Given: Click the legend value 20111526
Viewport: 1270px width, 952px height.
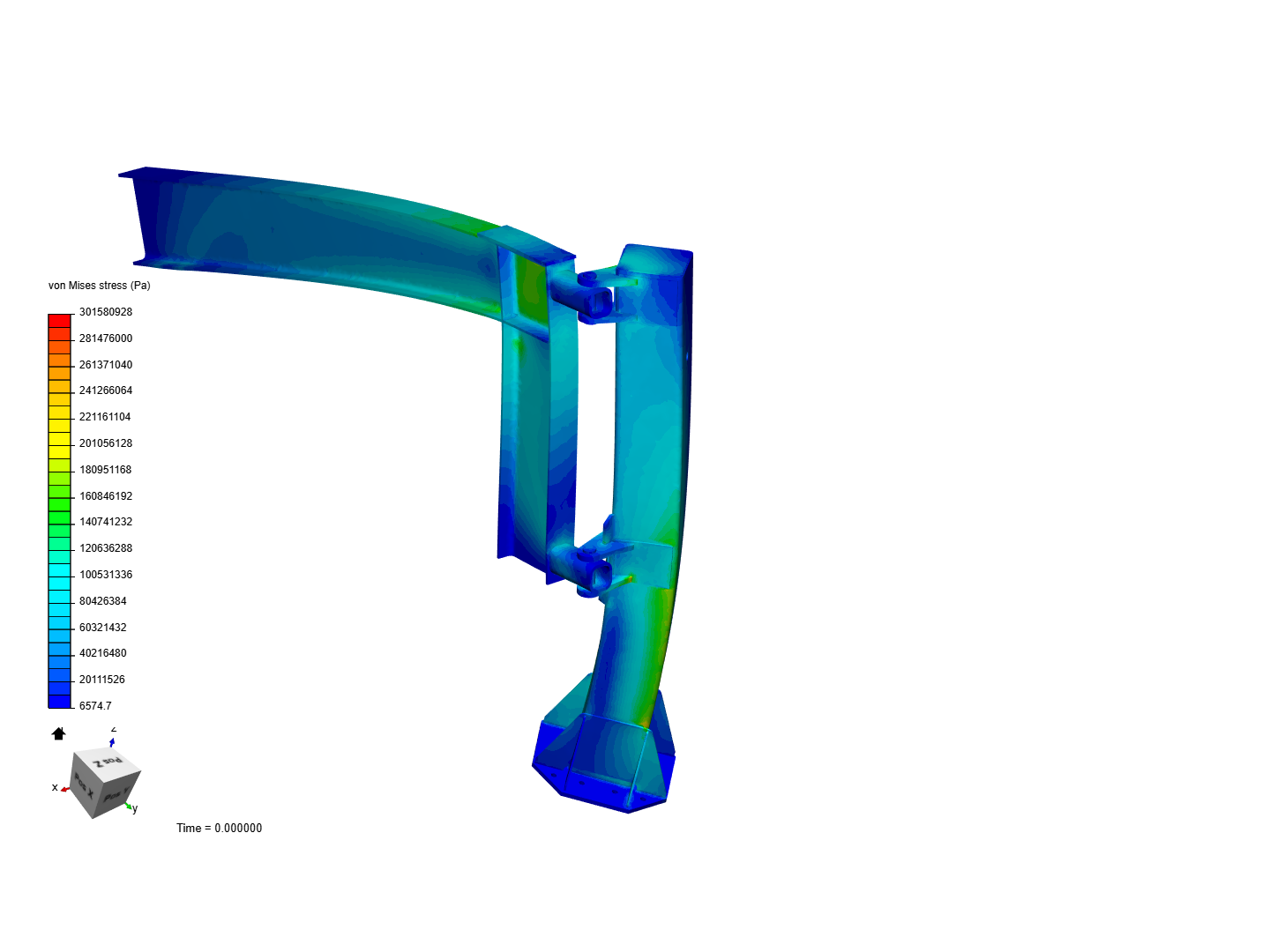Looking at the screenshot, I should (x=102, y=680).
